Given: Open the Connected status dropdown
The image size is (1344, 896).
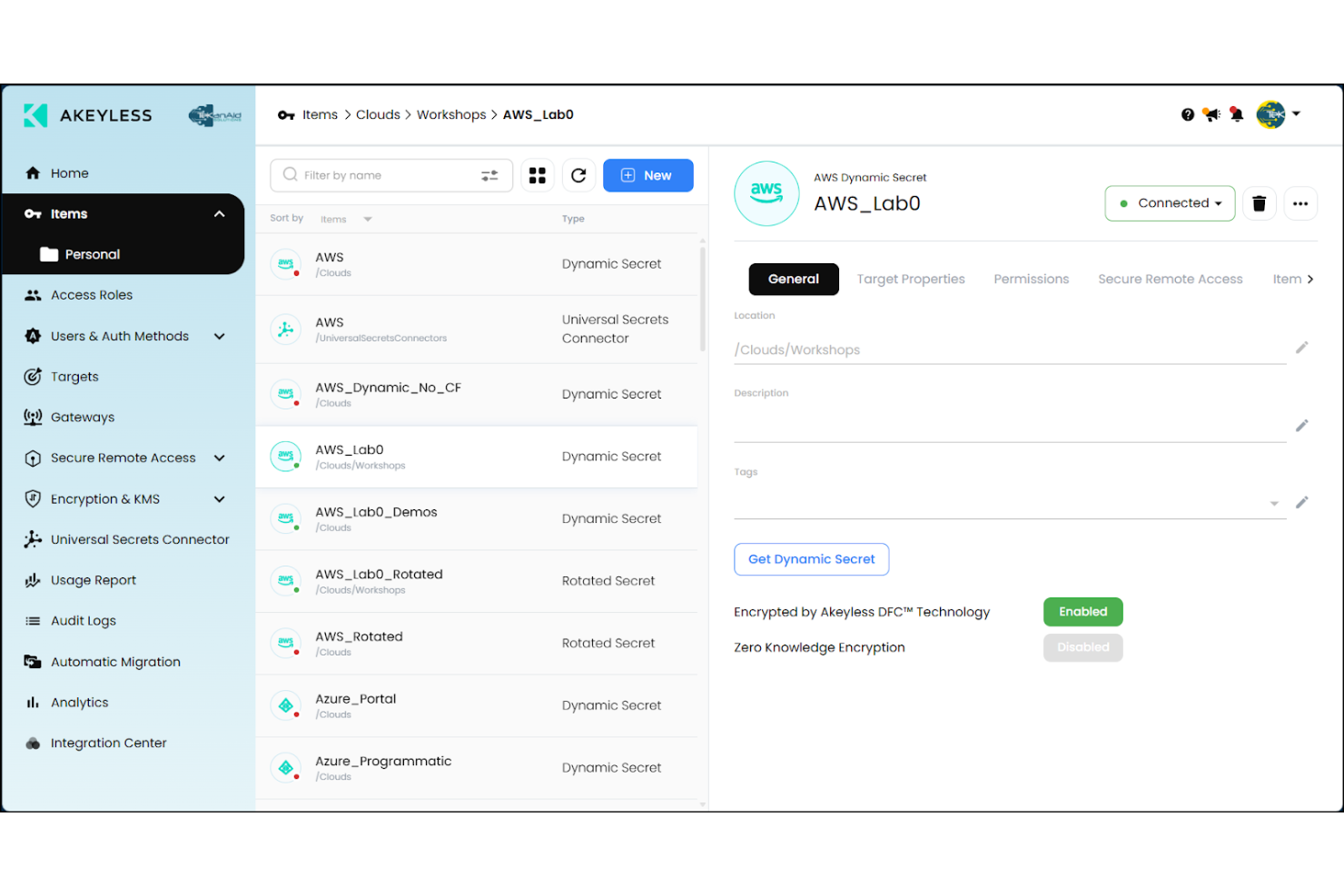Looking at the screenshot, I should tap(1170, 203).
